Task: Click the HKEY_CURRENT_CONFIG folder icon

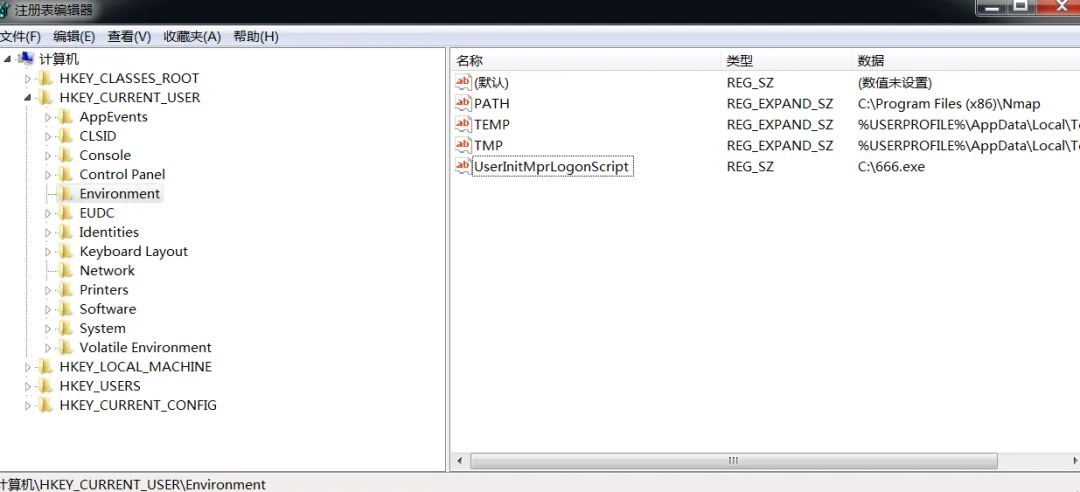Action: 45,405
